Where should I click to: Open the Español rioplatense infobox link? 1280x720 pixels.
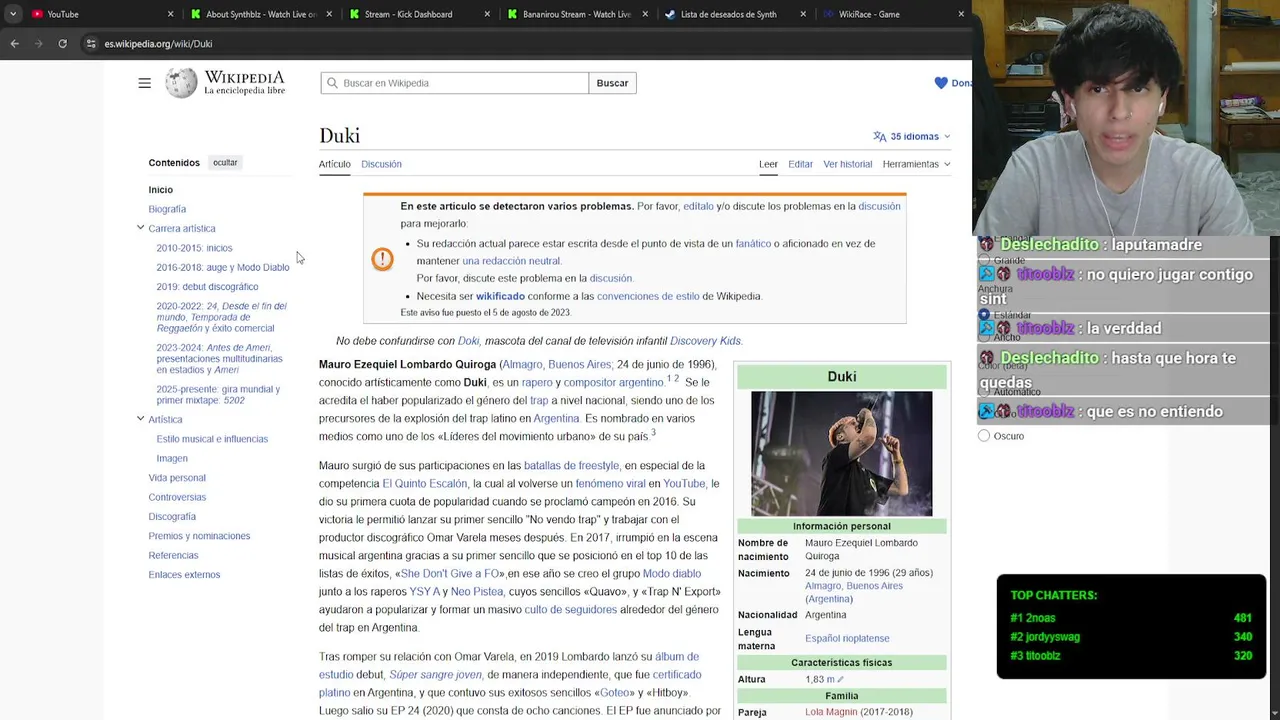pos(847,638)
